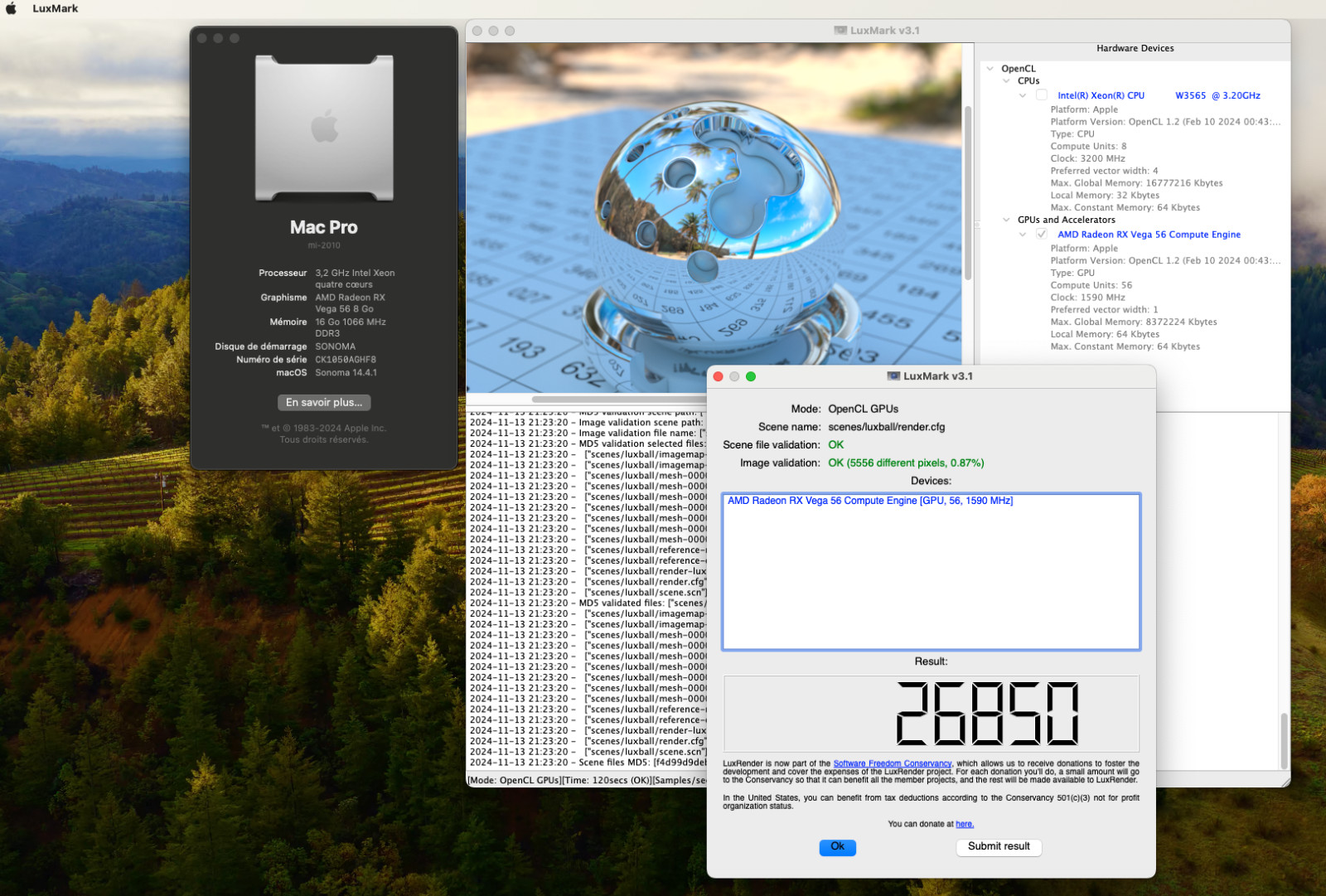The width and height of the screenshot is (1326, 896).
Task: Open the LuxMark menu in the menu bar
Action: click(56, 8)
